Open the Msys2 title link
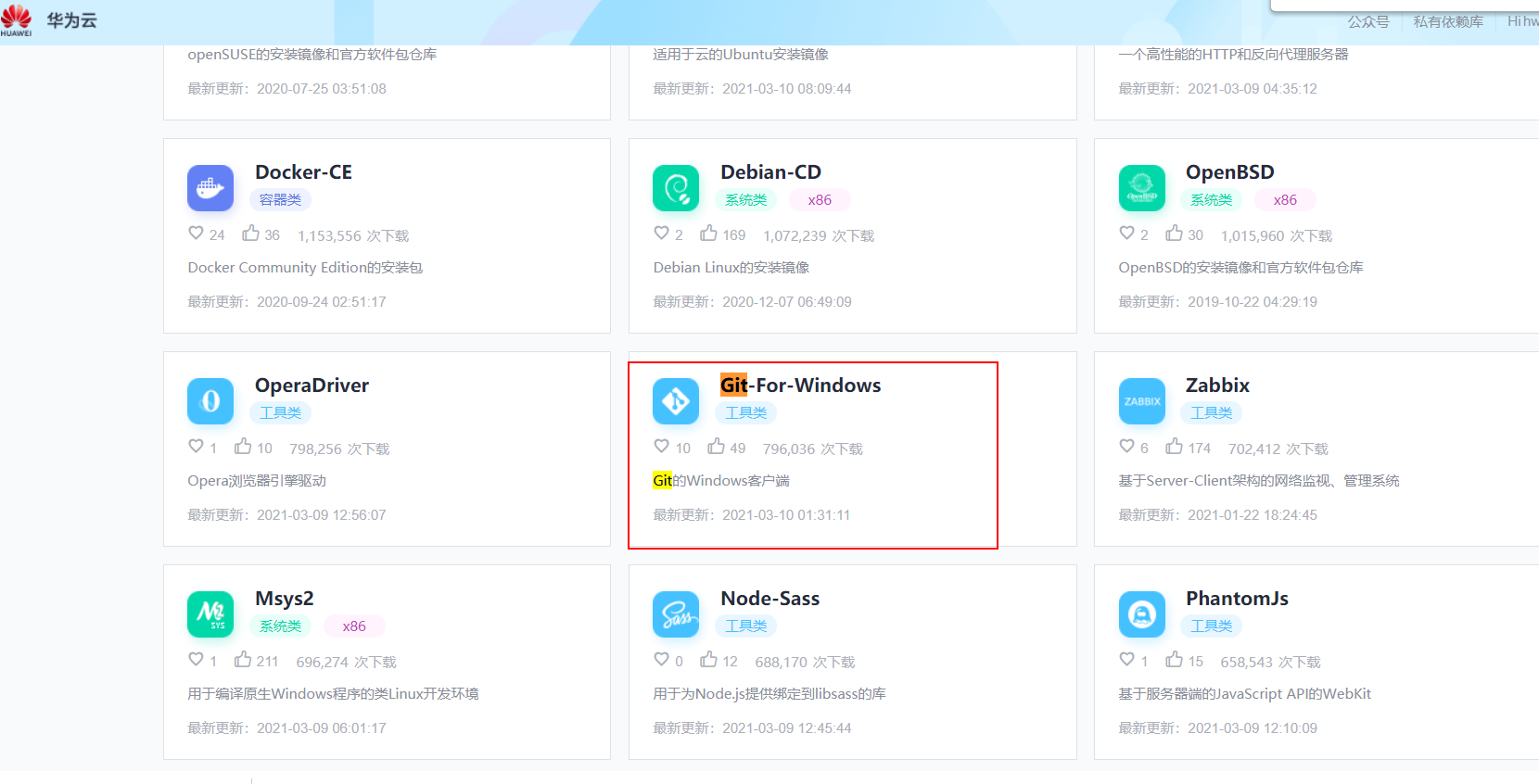Screen dimensions: 1539x784 click(284, 599)
